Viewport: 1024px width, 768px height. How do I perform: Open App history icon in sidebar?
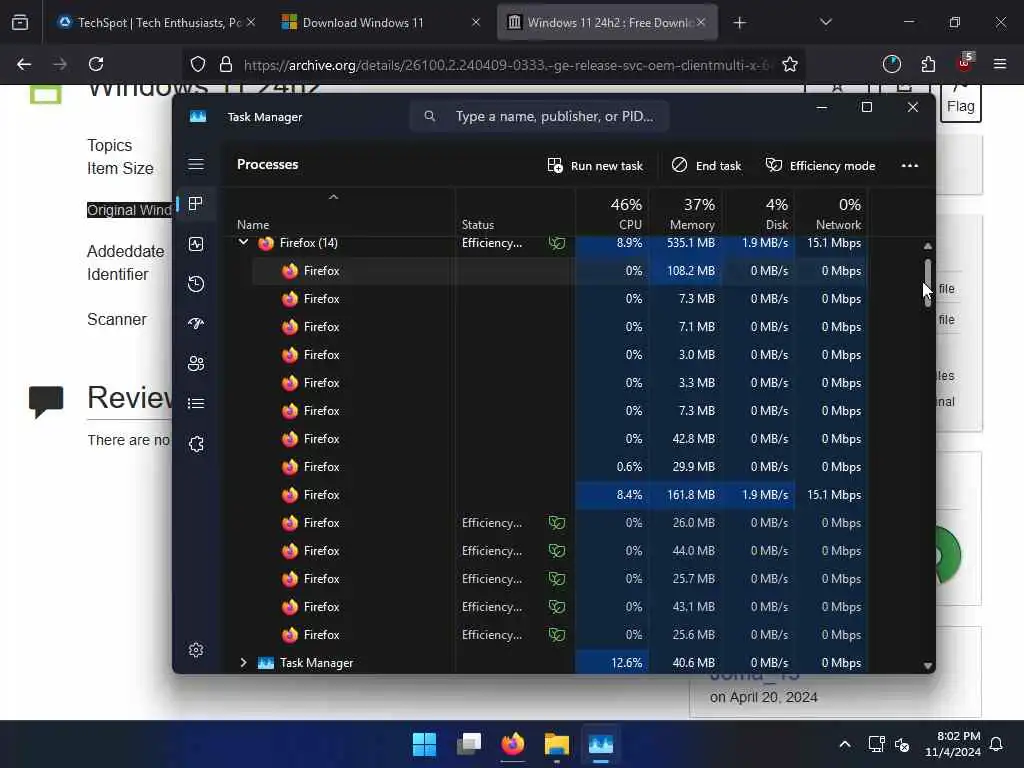click(196, 284)
